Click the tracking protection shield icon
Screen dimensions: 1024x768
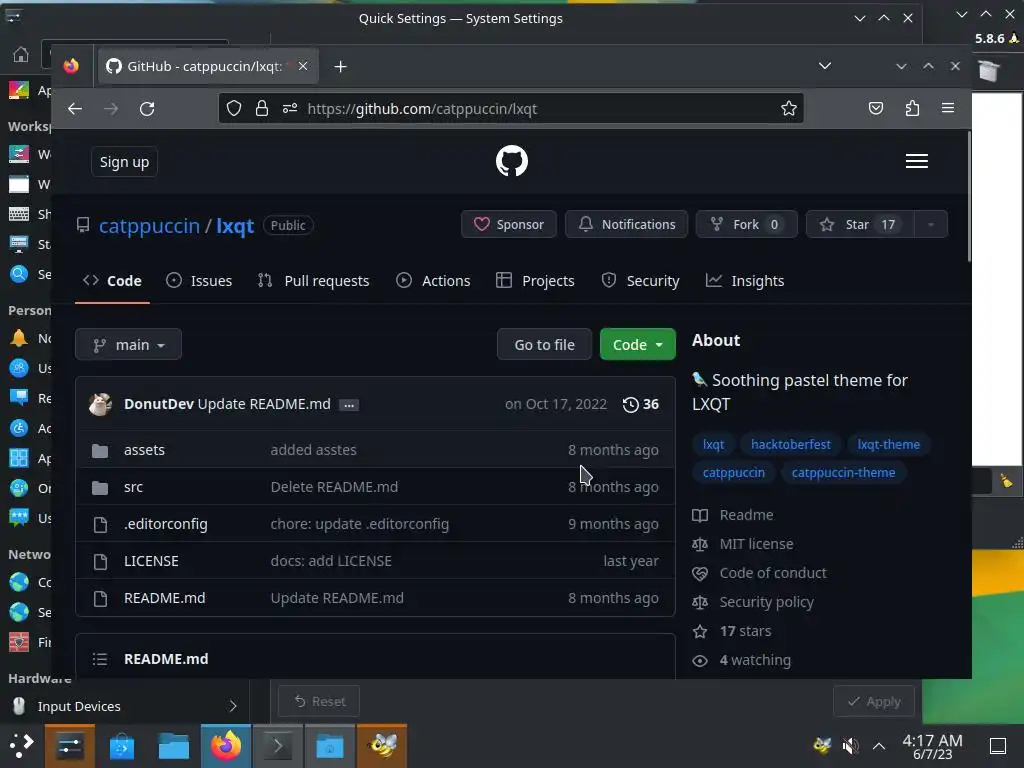coord(234,108)
